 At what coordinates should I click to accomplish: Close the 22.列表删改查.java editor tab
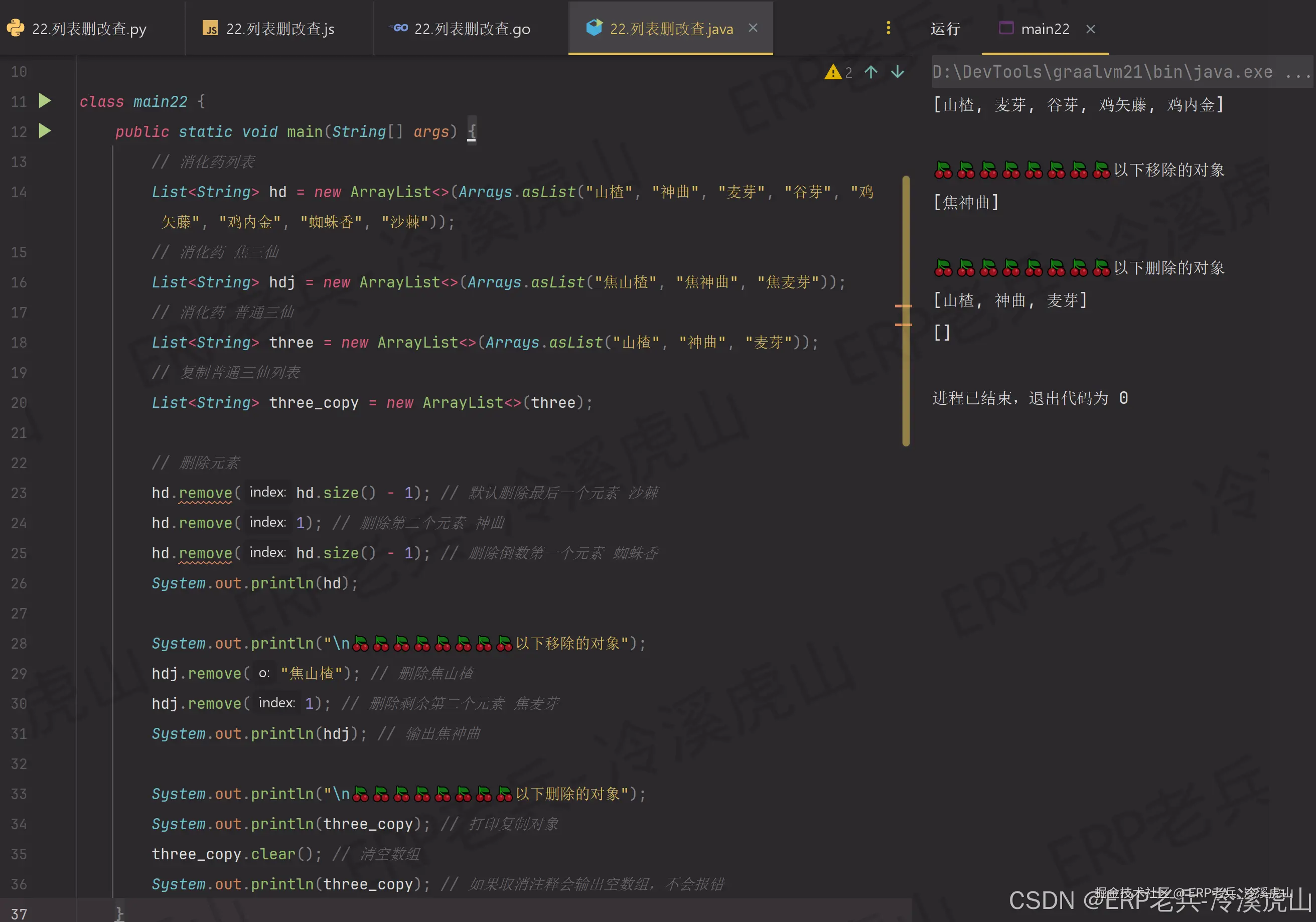pyautogui.click(x=753, y=28)
